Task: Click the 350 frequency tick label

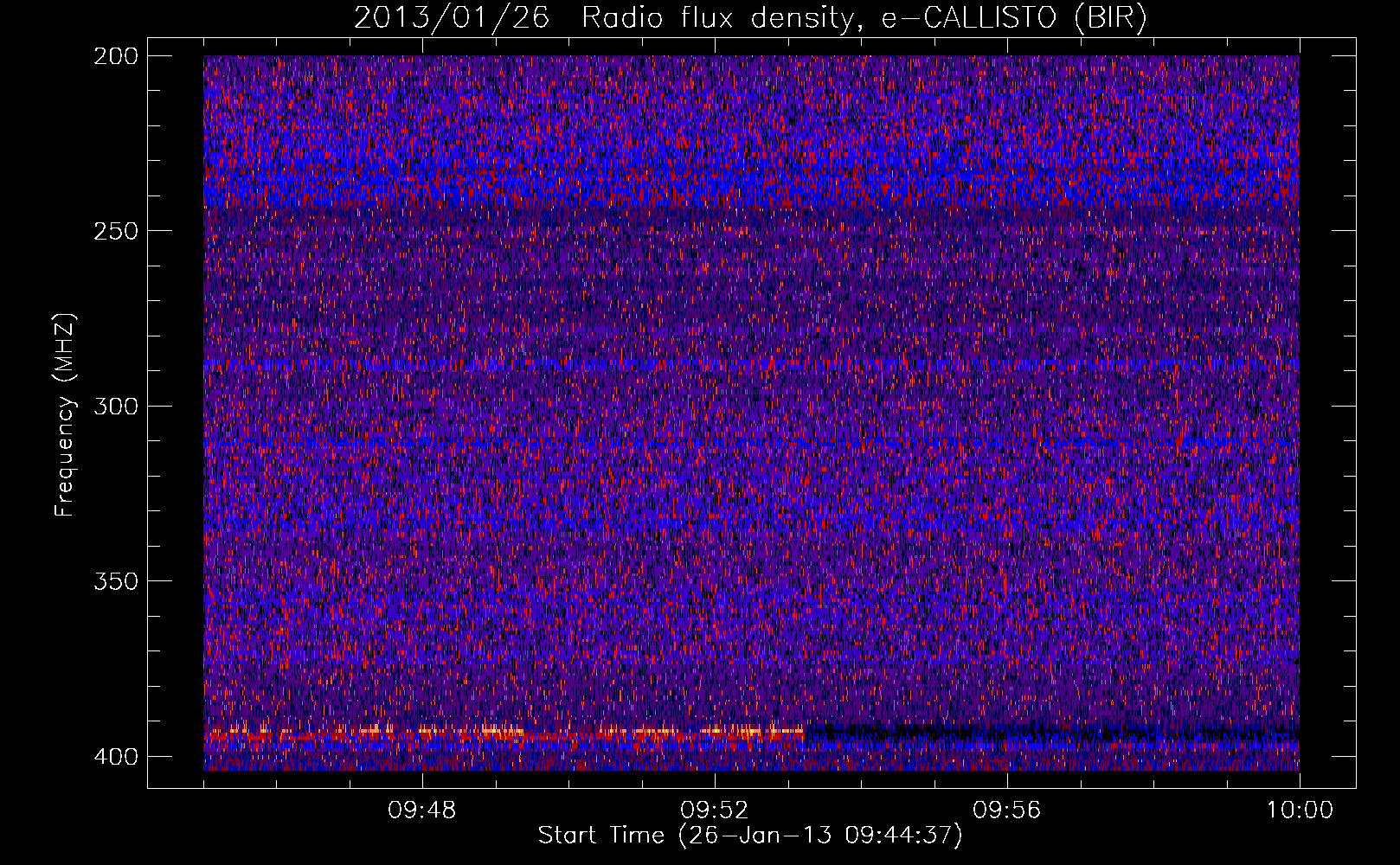Action: tap(115, 580)
